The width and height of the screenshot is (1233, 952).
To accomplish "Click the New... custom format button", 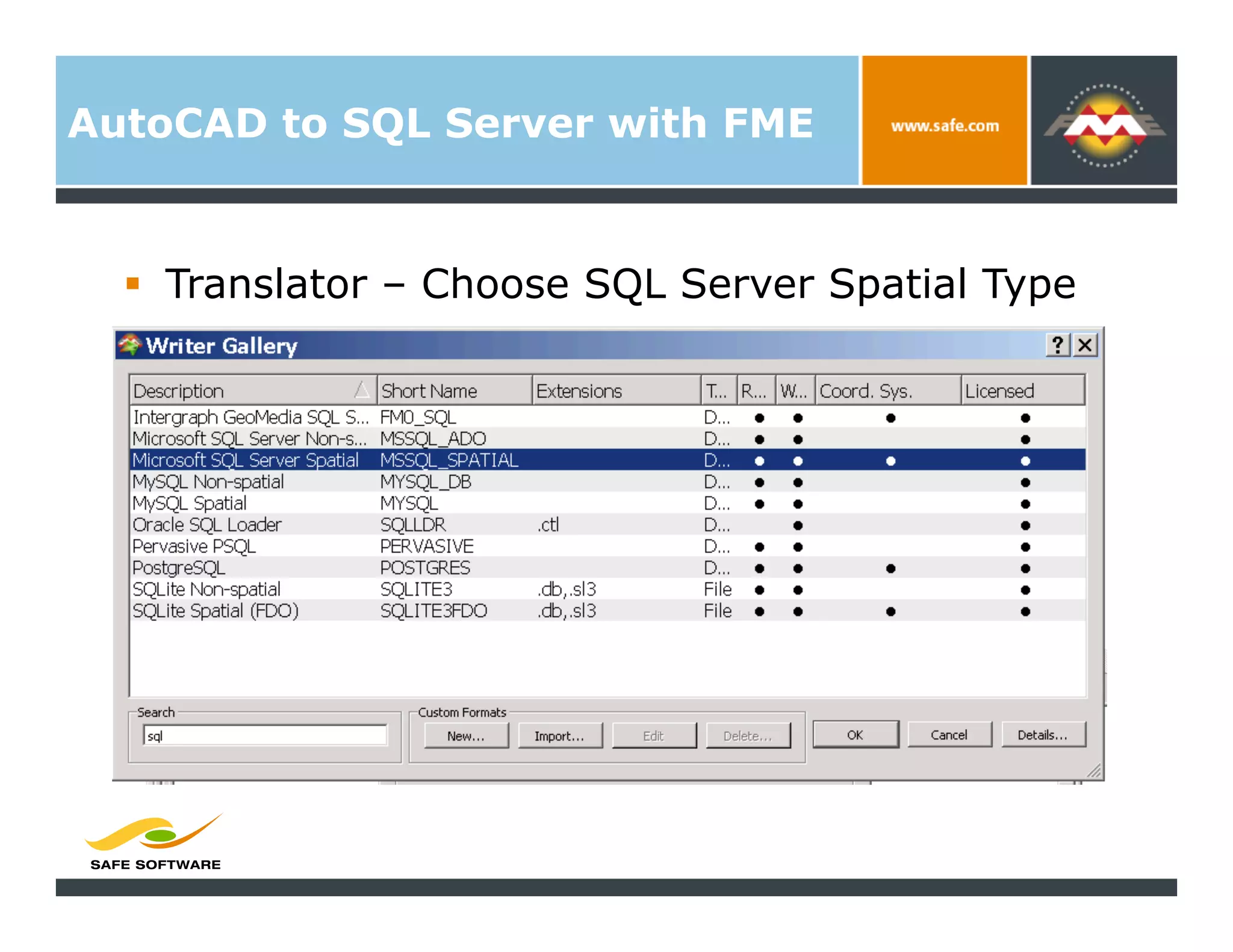I will click(466, 735).
